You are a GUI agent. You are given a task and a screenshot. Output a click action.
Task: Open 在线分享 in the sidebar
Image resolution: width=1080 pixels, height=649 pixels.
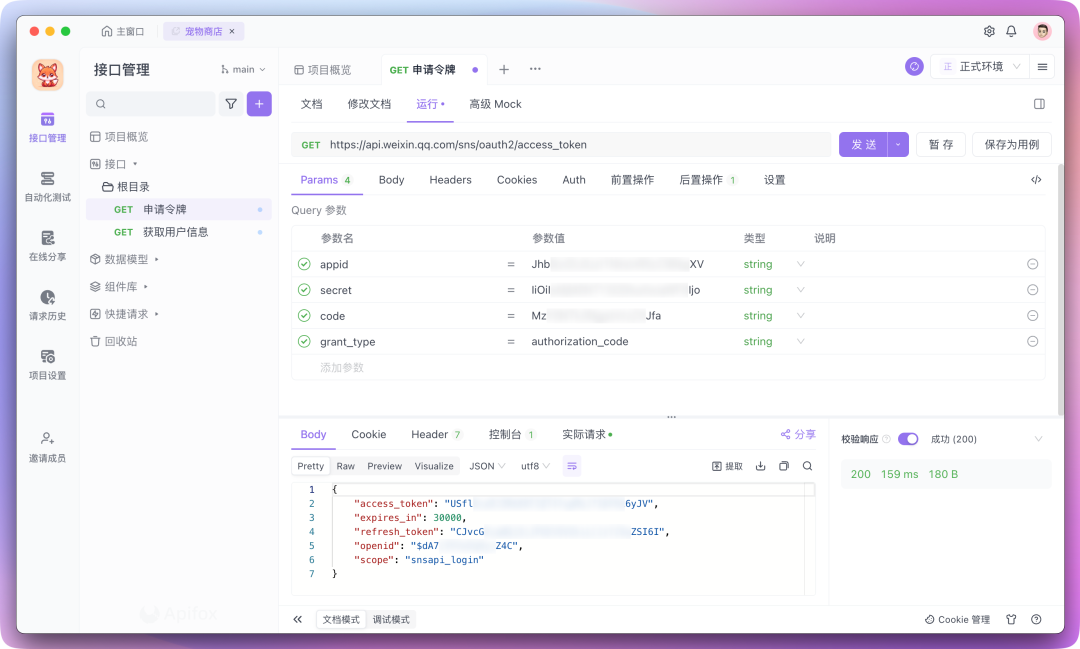tap(48, 246)
